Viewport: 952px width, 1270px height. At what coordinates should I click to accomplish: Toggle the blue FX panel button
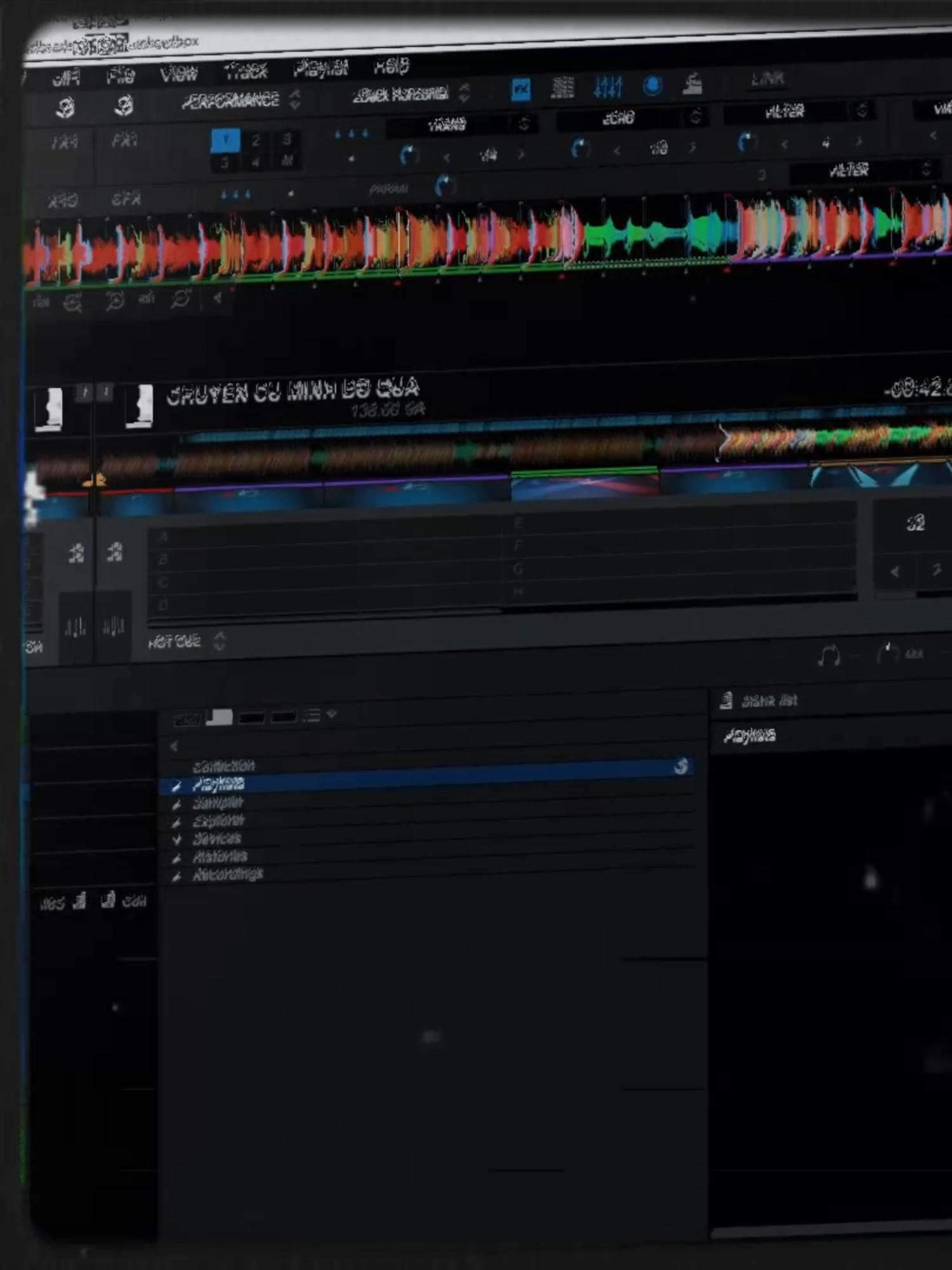tap(520, 90)
